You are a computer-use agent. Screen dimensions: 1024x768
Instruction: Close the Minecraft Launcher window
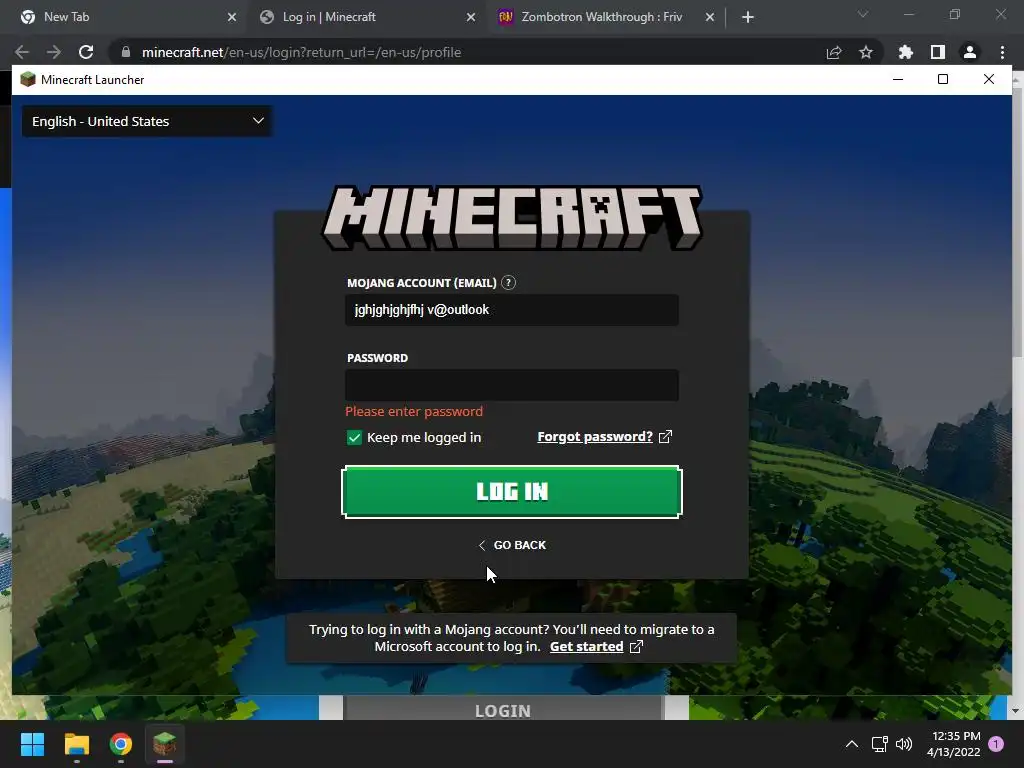point(989,80)
